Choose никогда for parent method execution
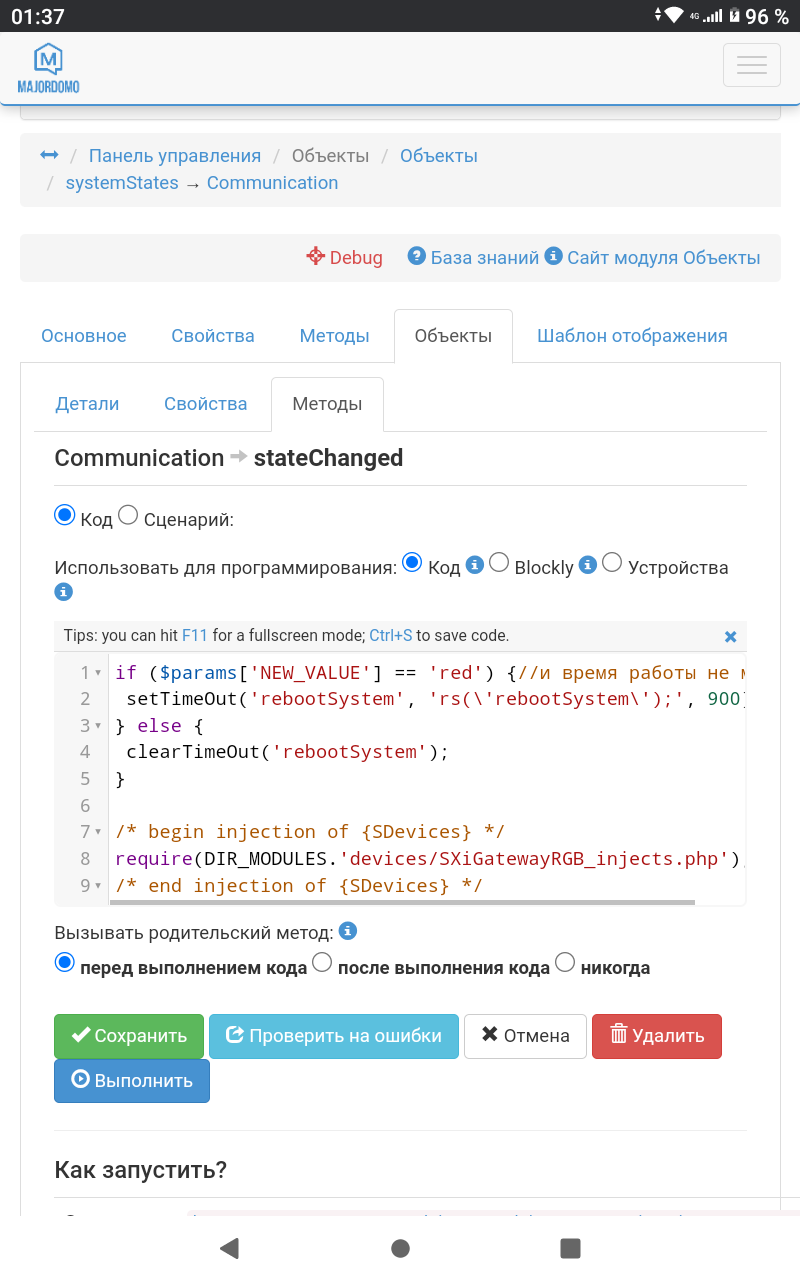This screenshot has height=1280, width=800. [565, 962]
